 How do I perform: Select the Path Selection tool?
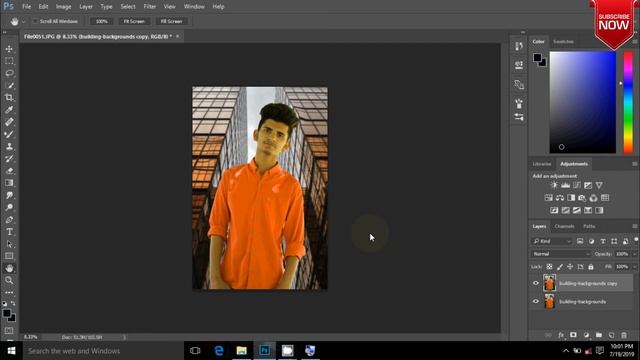[x=9, y=244]
